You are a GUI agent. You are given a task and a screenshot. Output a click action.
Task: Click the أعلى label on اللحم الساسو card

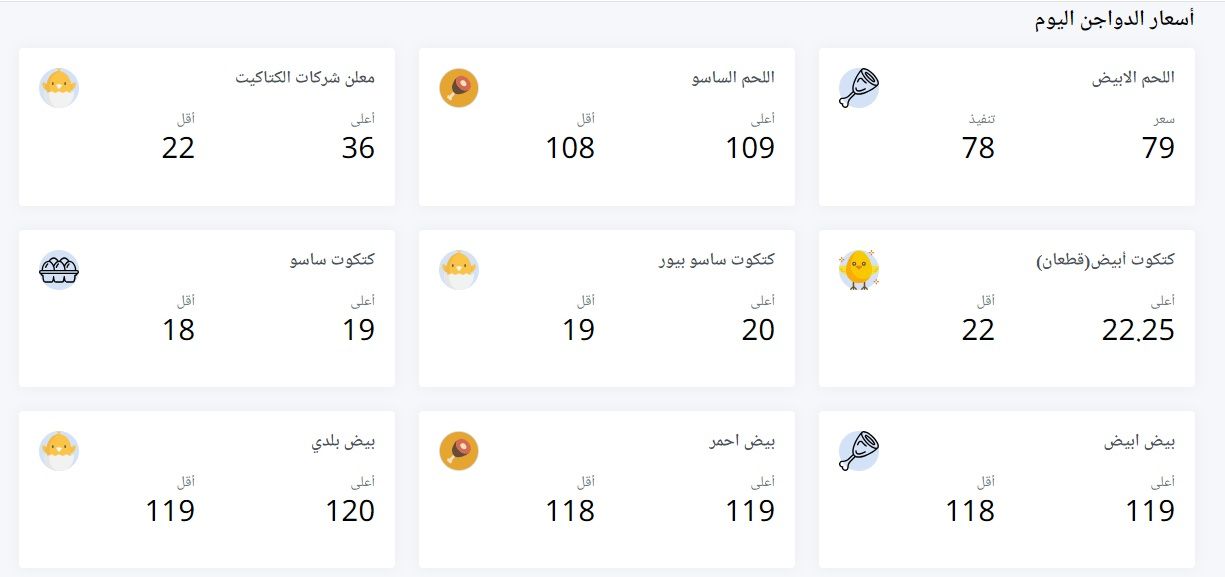click(x=759, y=122)
